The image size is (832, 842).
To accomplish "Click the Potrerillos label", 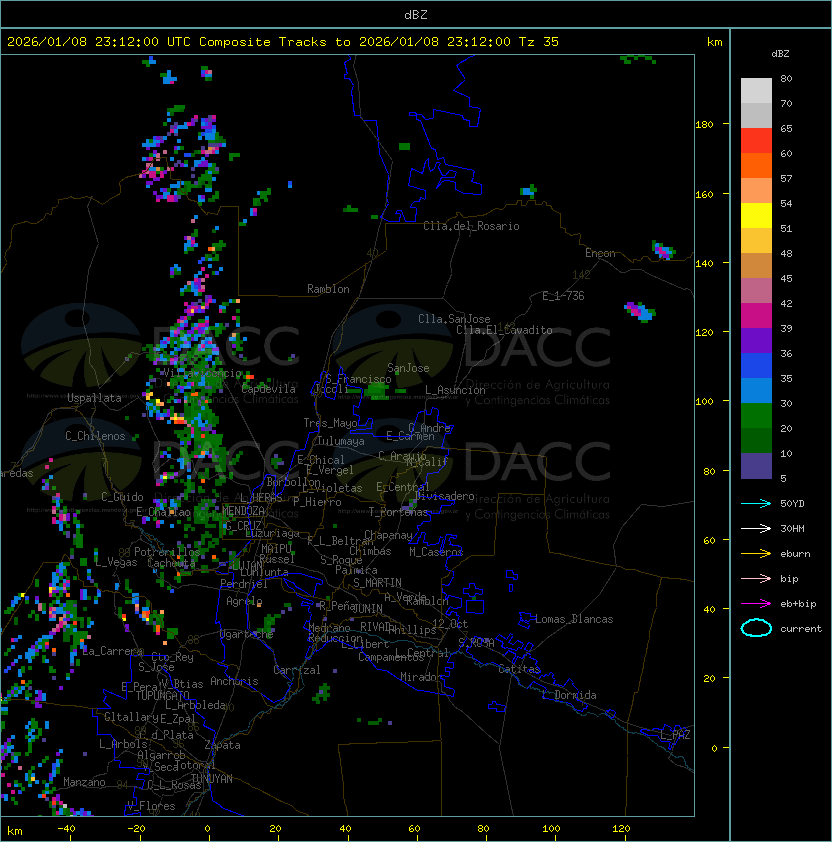I will (167, 552).
